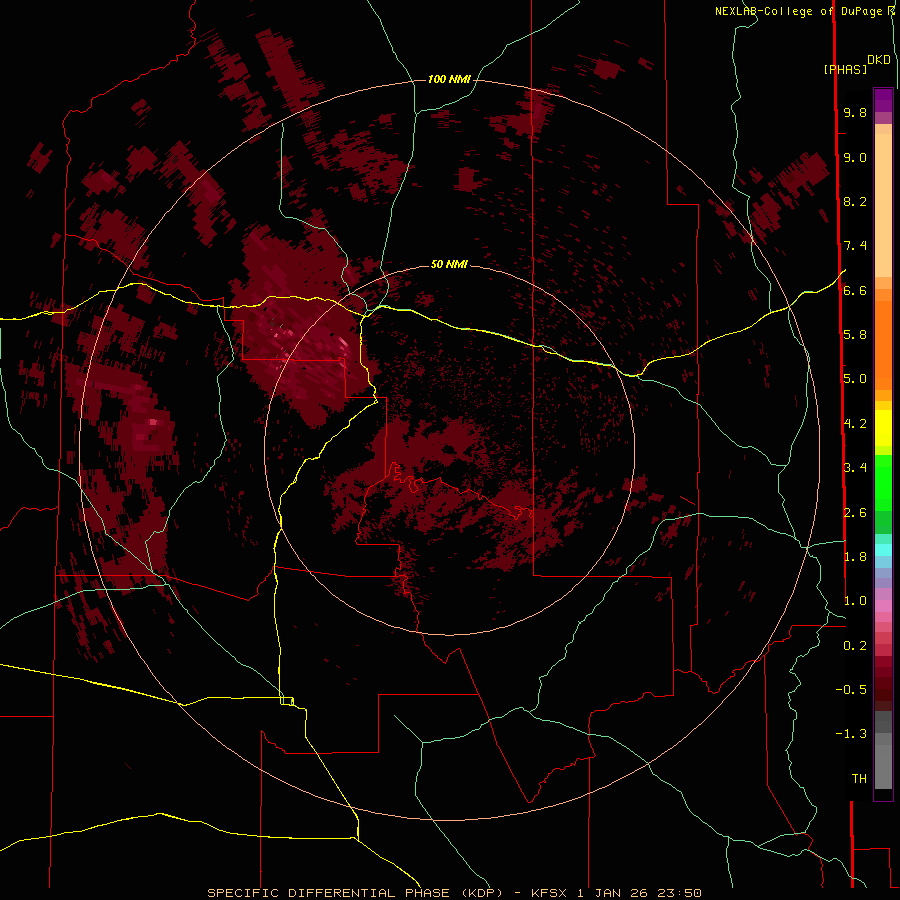Click the 5.0 value on the scale

(x=855, y=379)
